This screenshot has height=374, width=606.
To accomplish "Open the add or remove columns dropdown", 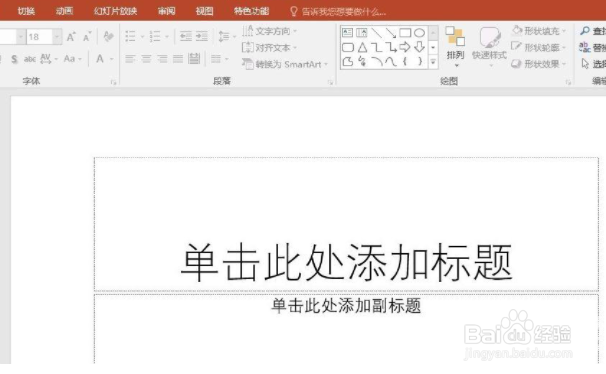I will [x=220, y=59].
